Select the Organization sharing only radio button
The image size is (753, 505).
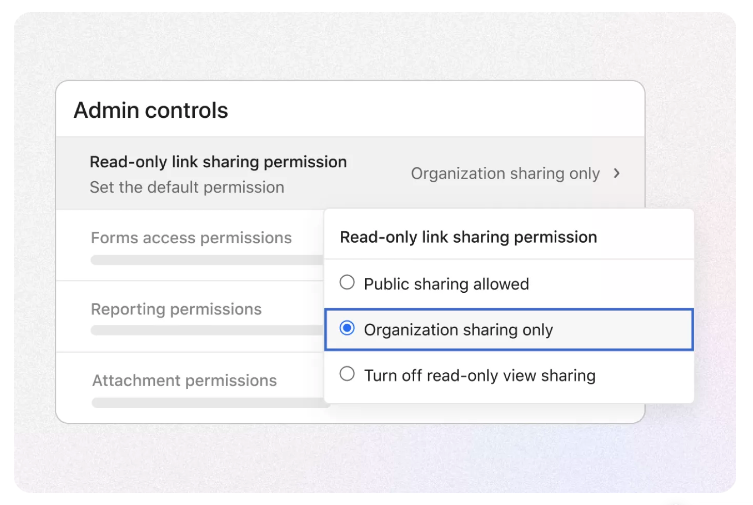pyautogui.click(x=347, y=329)
